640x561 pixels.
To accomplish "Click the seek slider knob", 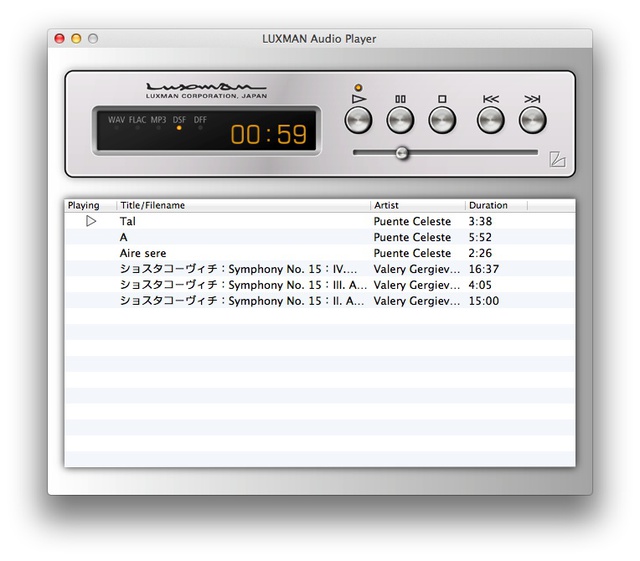I will click(x=402, y=153).
